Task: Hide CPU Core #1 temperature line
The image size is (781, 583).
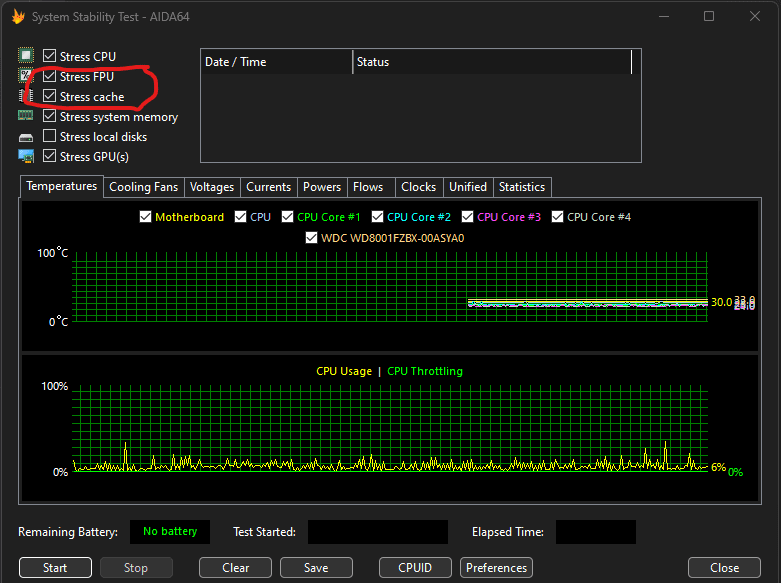Action: (287, 217)
